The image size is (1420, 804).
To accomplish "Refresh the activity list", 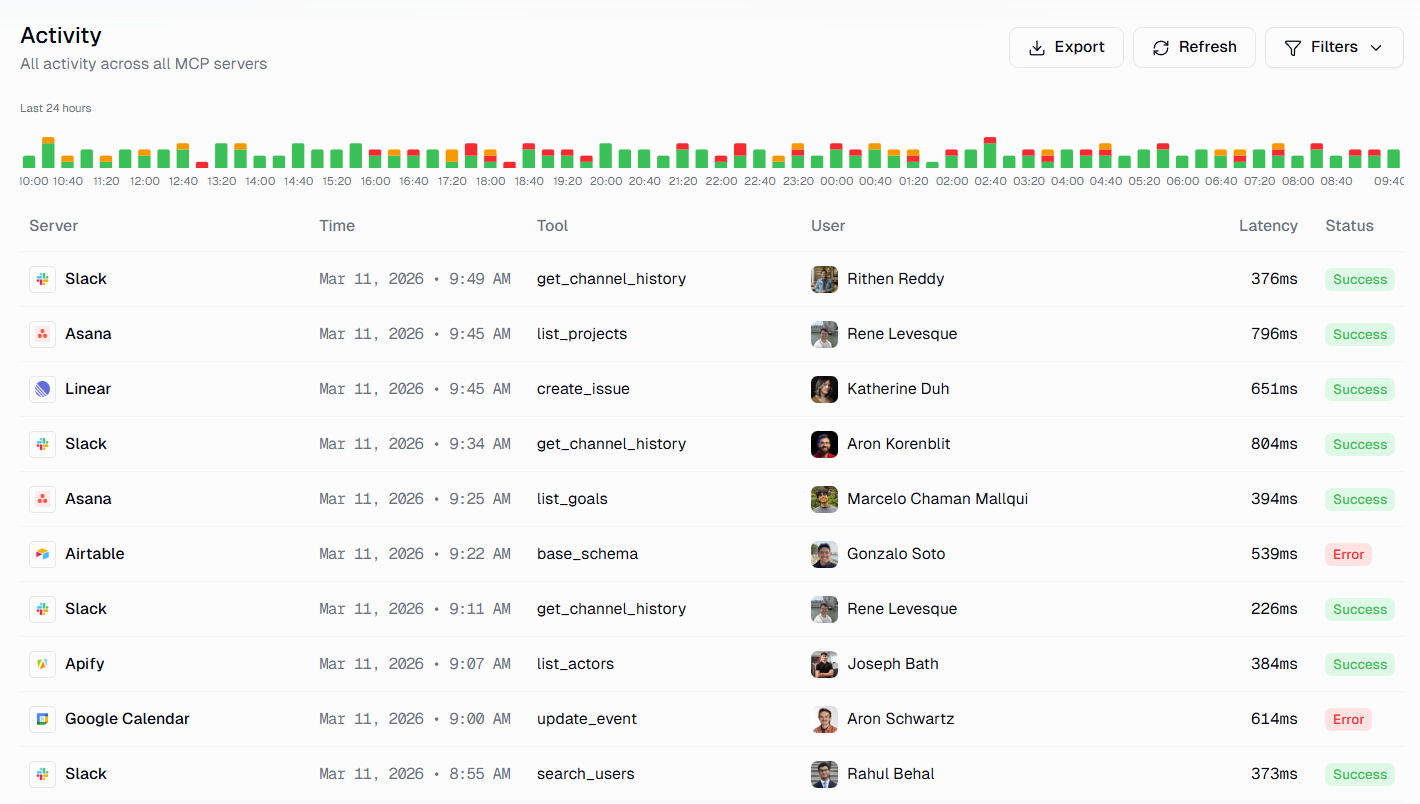I will [1194, 47].
